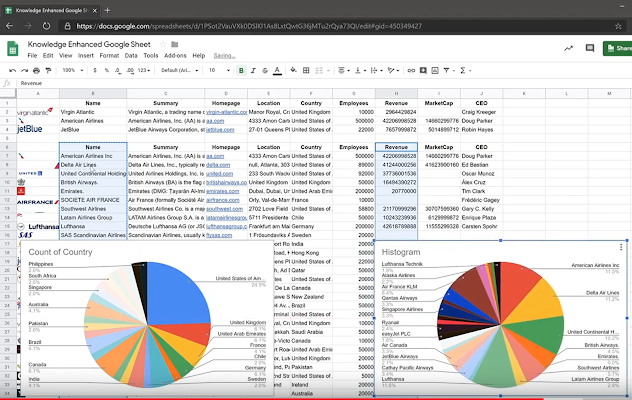Open the text wrapping dropdown
This screenshot has height=400, width=632.
(x=376, y=71)
